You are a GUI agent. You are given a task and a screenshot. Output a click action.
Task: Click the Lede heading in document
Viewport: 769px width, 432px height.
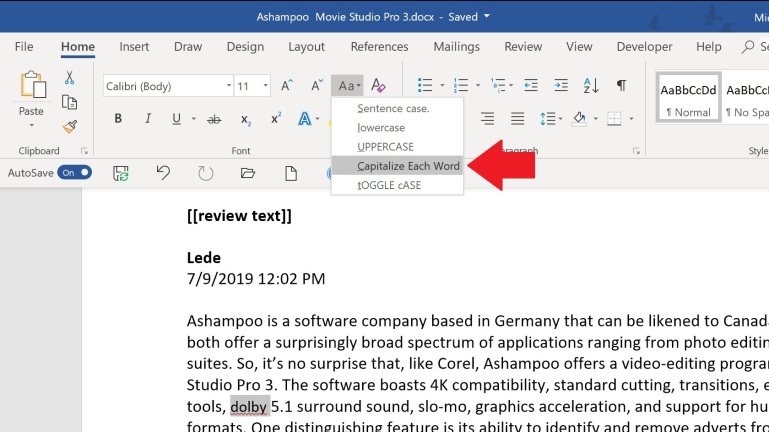click(204, 257)
